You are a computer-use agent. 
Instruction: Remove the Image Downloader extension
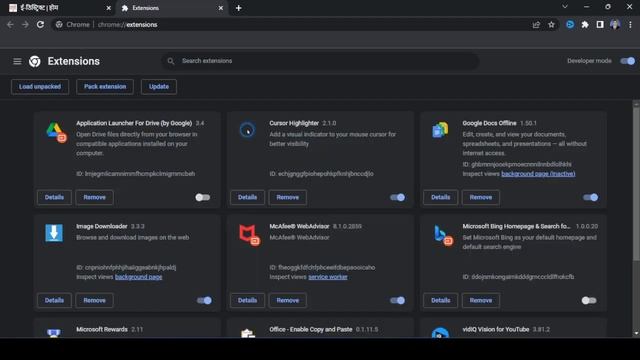[95, 300]
